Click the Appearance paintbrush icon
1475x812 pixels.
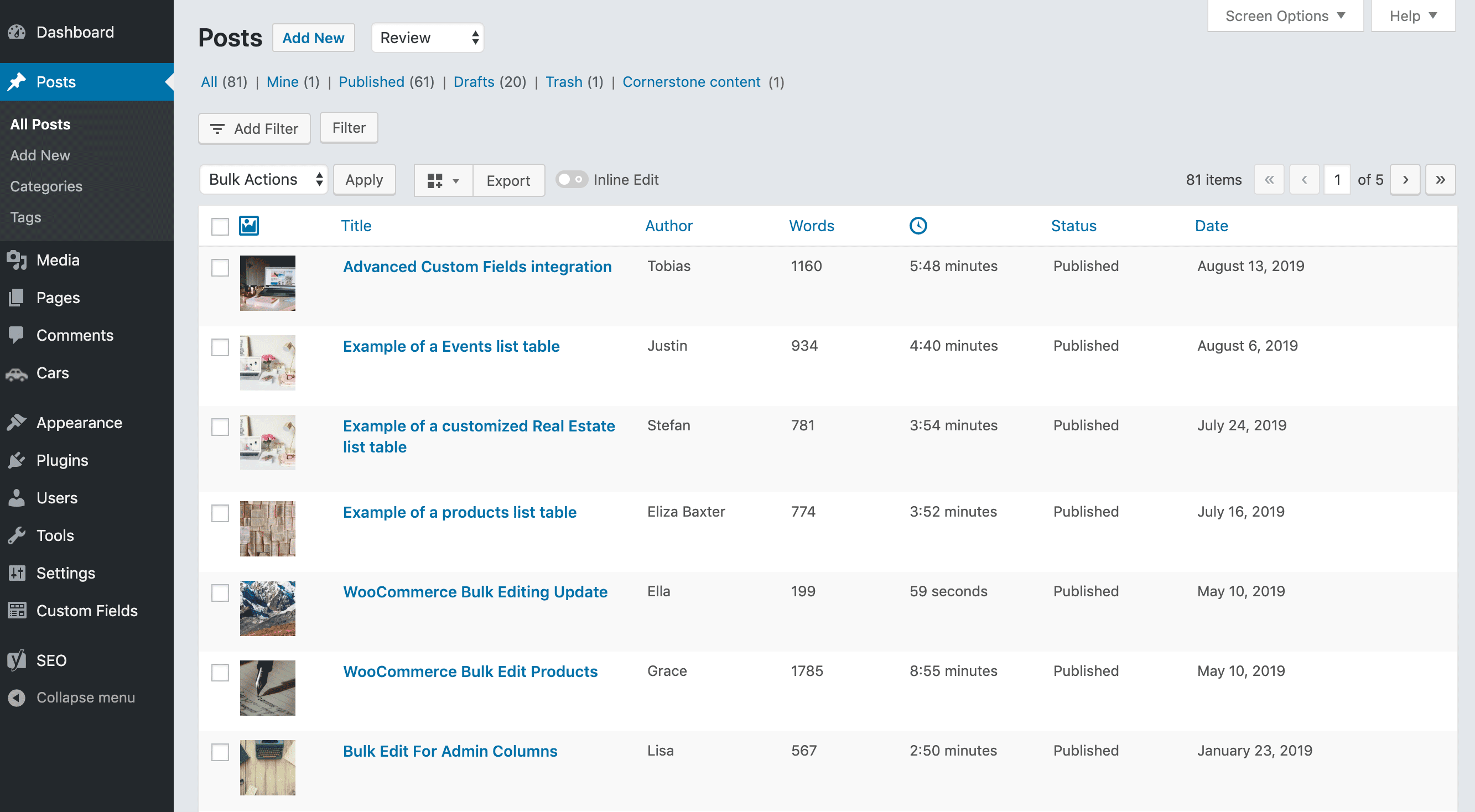coord(17,423)
